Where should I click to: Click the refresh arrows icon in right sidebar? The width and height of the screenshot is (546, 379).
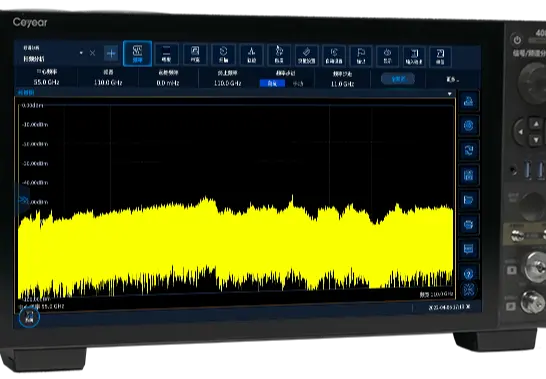point(469,150)
